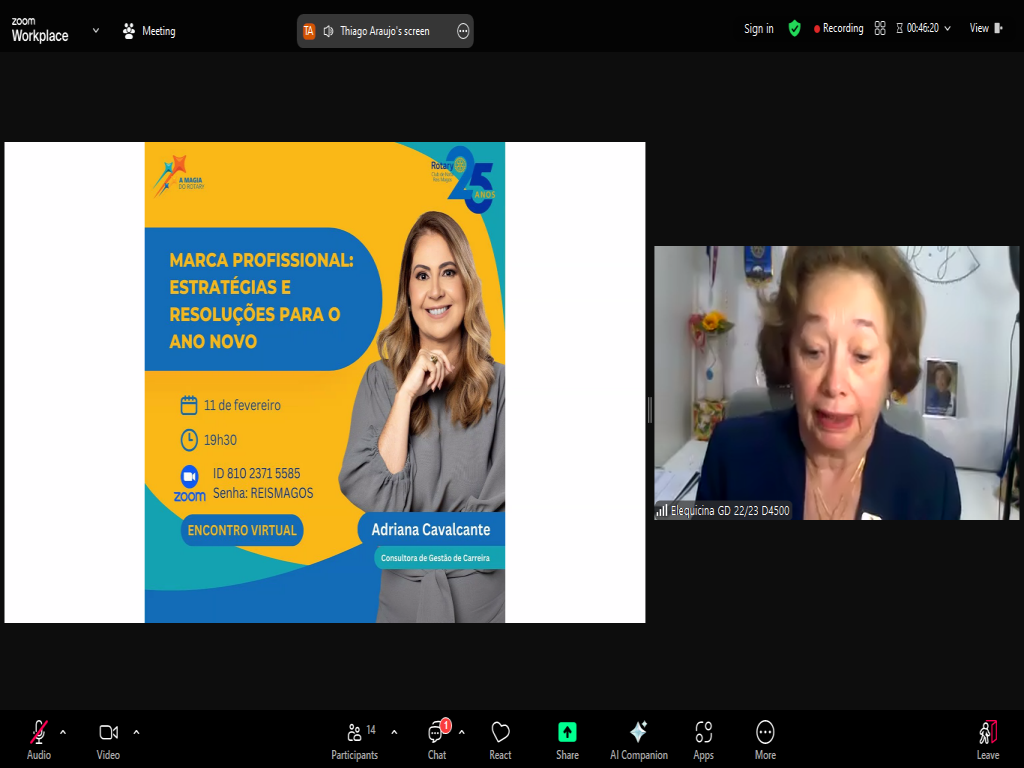
Task: Expand video settings caret
Action: coord(136,731)
